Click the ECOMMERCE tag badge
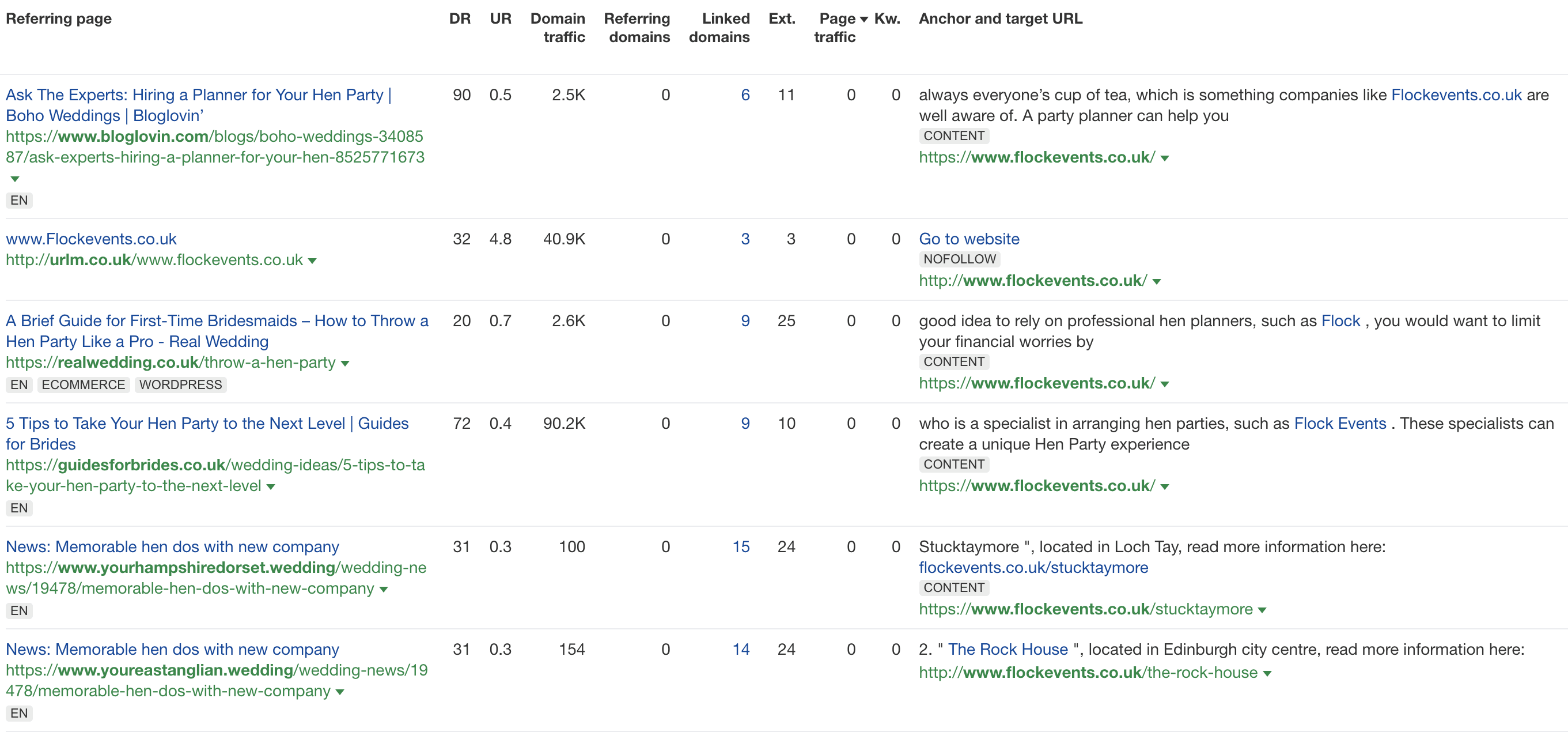 (x=84, y=385)
